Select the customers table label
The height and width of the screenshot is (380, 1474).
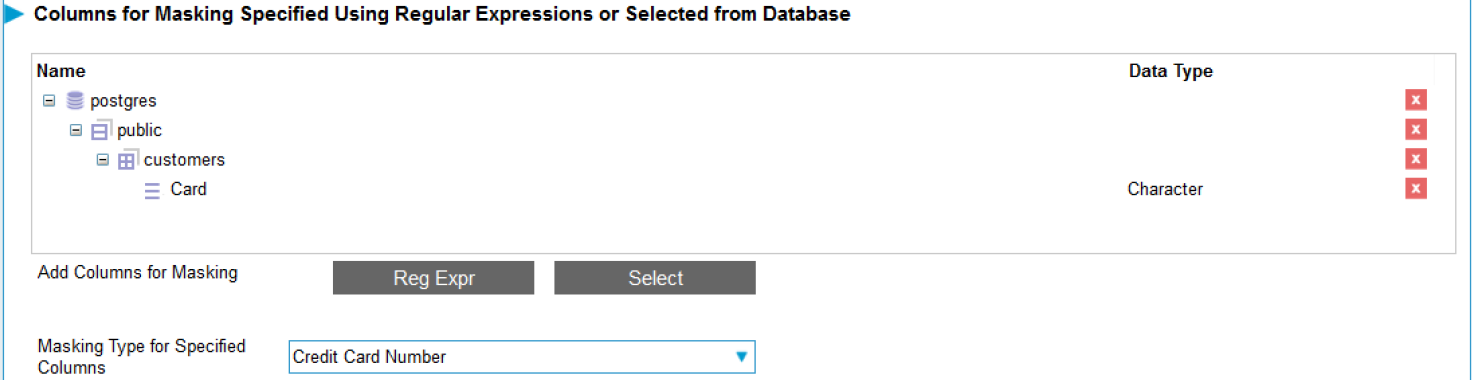(184, 160)
